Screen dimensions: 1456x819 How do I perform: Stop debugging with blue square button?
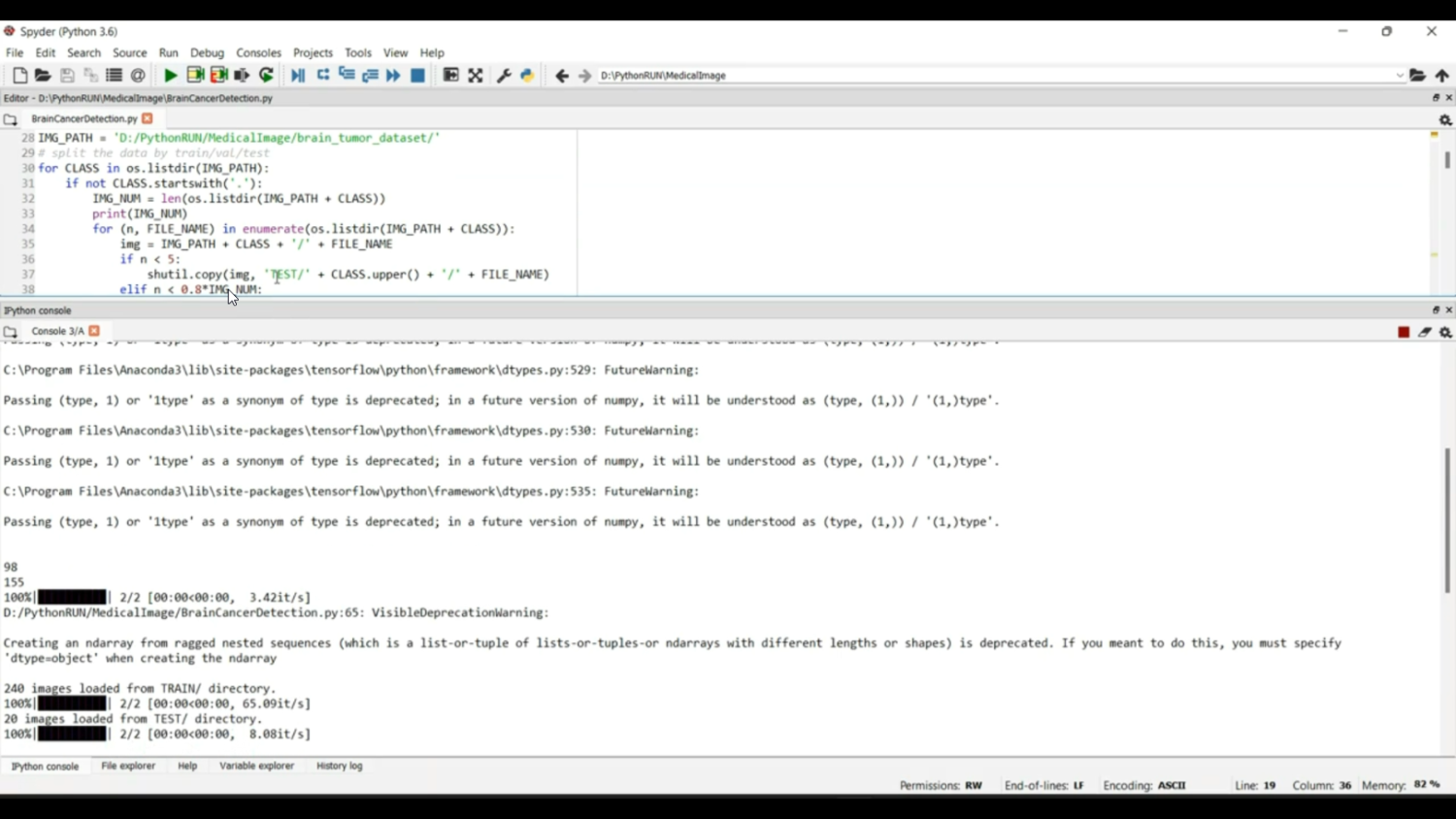tap(418, 76)
